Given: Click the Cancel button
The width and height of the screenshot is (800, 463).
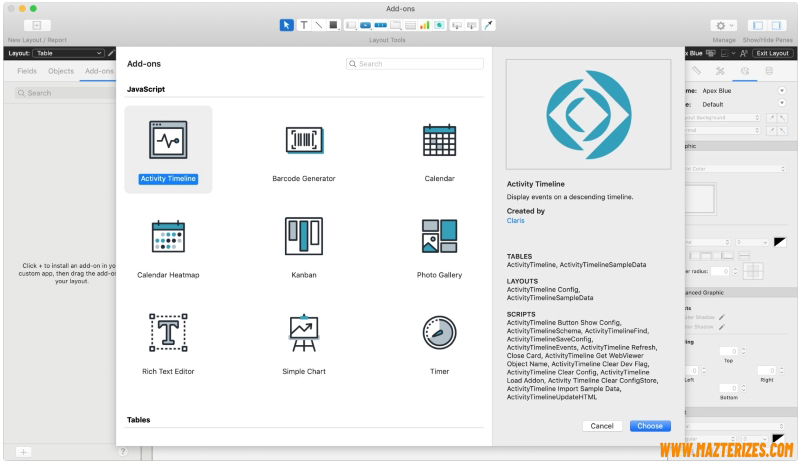Looking at the screenshot, I should 602,426.
